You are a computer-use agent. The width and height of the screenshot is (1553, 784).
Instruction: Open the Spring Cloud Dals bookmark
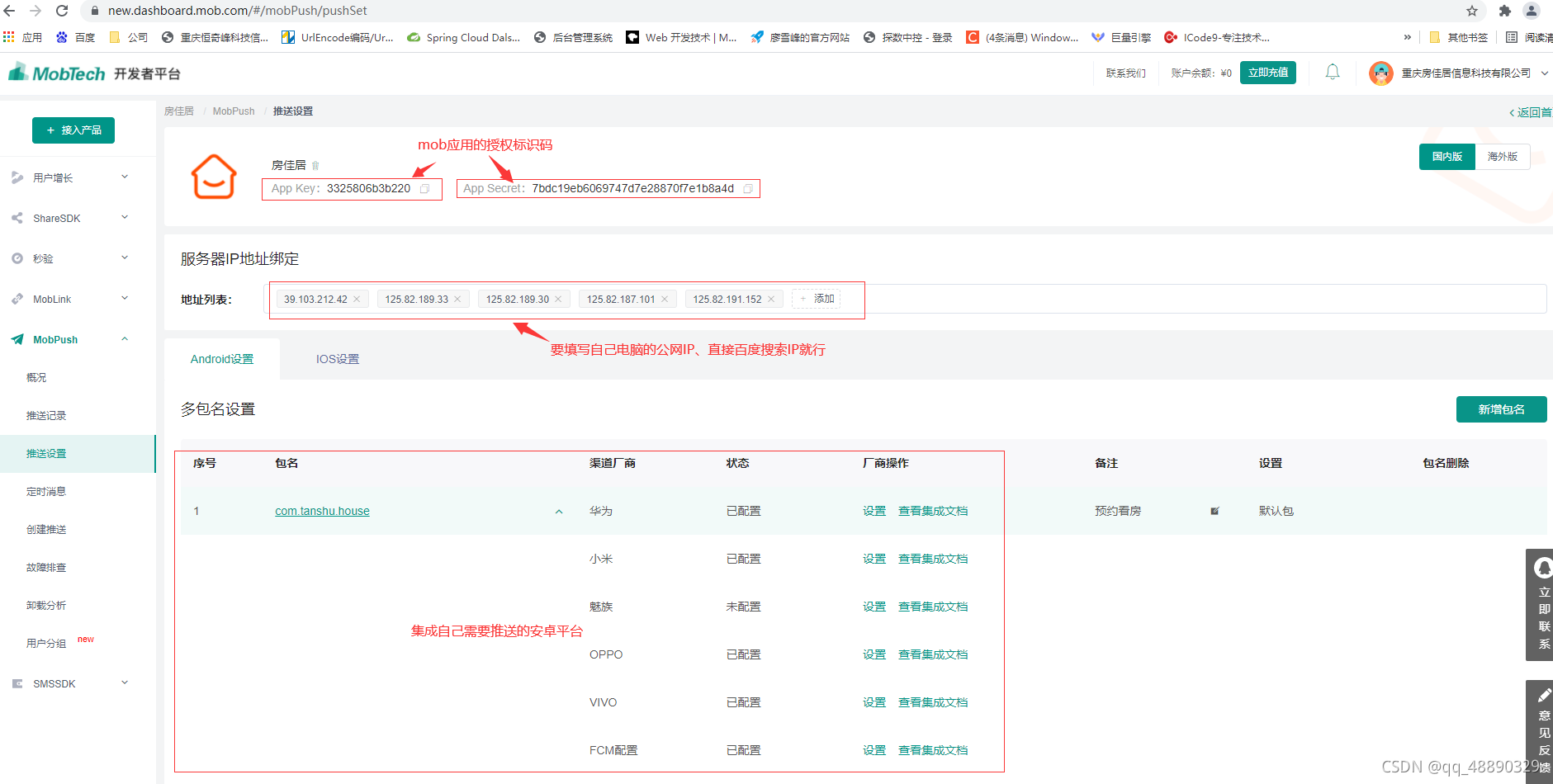point(463,38)
